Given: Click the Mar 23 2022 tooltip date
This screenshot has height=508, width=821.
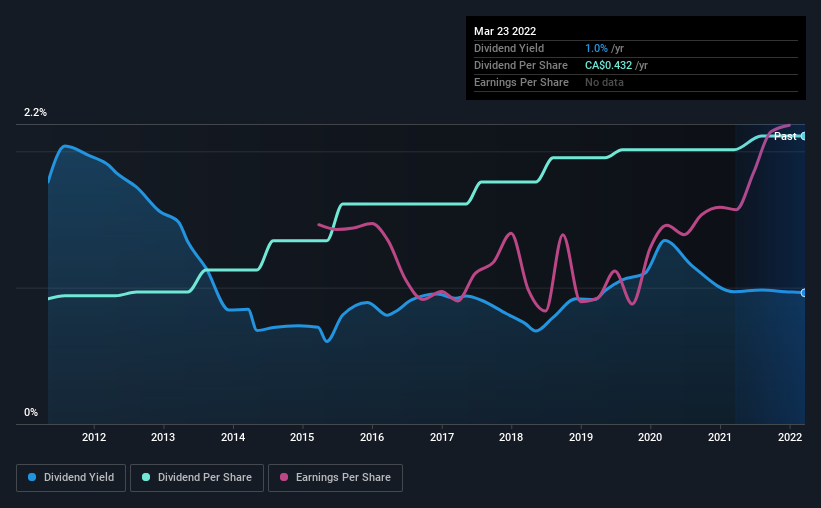Looking at the screenshot, I should point(505,31).
